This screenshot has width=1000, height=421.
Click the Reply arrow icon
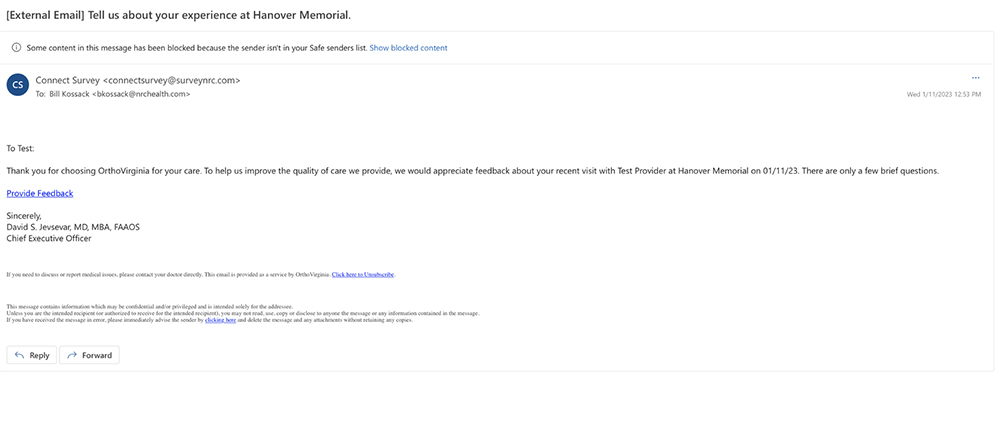(x=20, y=355)
